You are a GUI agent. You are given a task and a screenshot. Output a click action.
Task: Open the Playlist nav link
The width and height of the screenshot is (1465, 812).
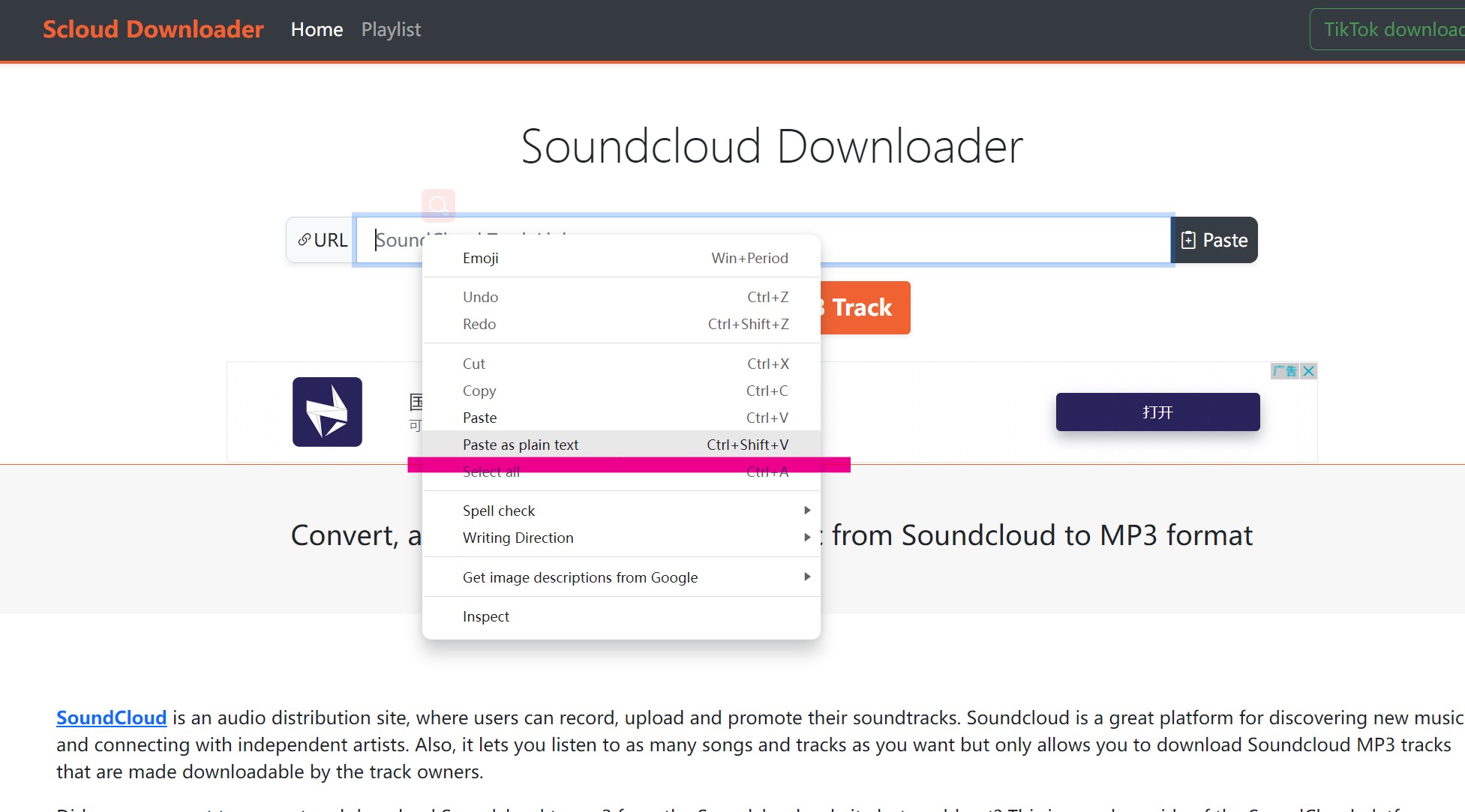point(391,29)
